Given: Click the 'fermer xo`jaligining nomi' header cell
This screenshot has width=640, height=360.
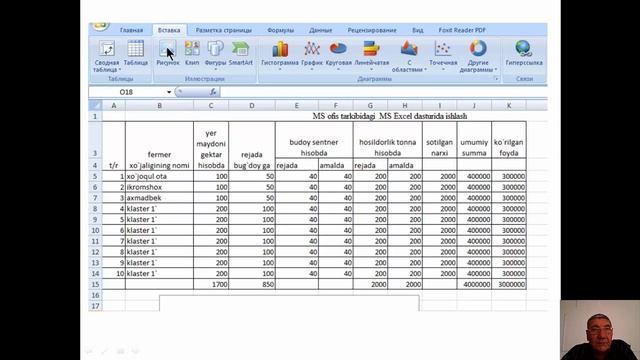Looking at the screenshot, I should pyautogui.click(x=159, y=146).
